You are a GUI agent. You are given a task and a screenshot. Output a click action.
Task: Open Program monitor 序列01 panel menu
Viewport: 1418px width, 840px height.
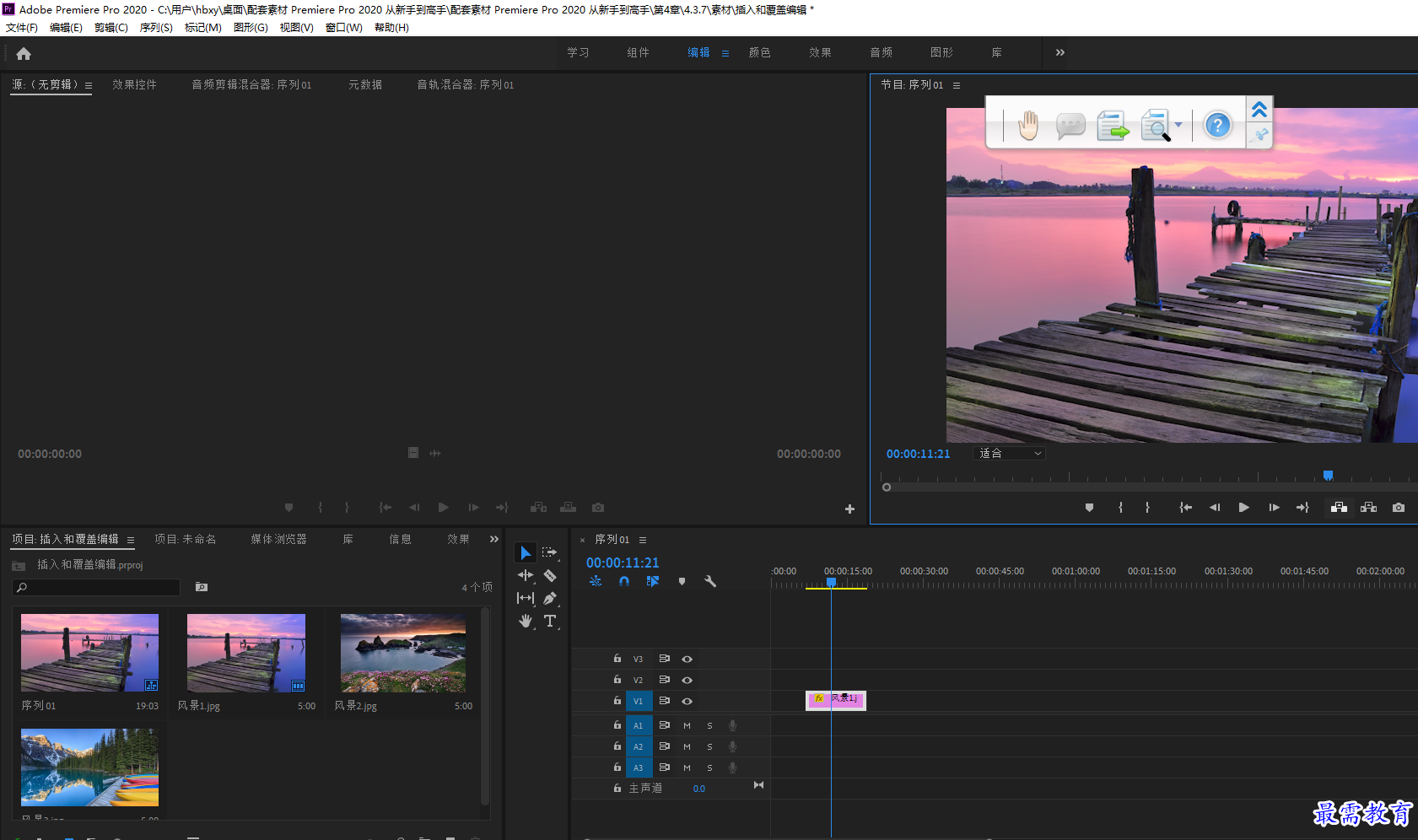(957, 85)
